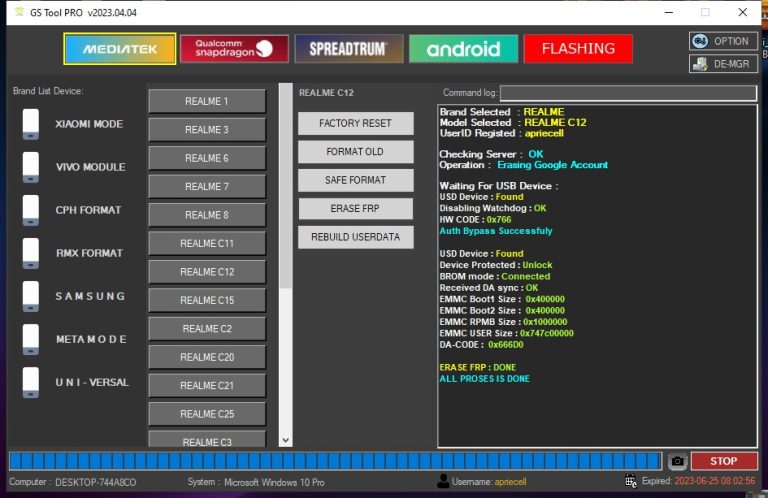Pick REALME C15 model
Screen dimensions: 768x498
tap(207, 300)
